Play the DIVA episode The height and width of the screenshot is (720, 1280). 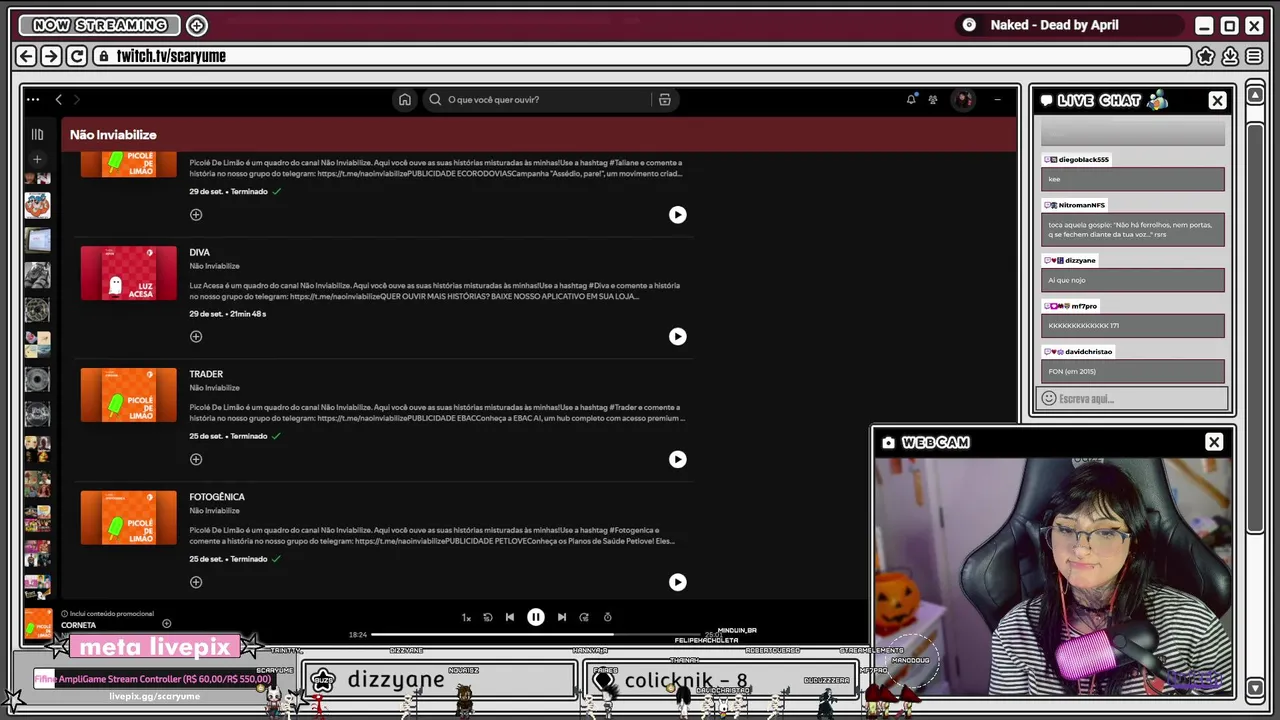point(678,337)
